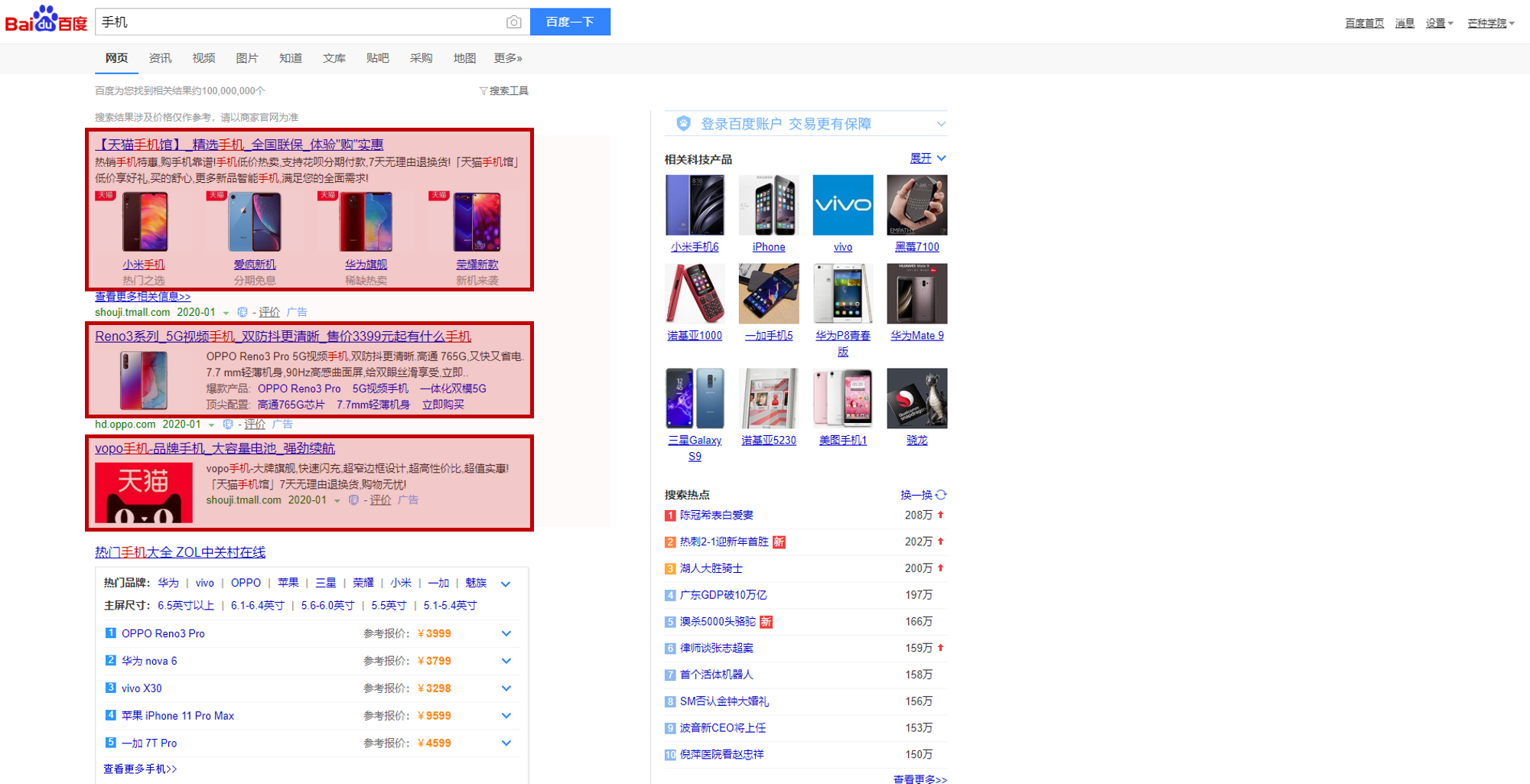Viewport: 1530px width, 784px height.
Task: Switch to the 知道 tab
Action: click(x=291, y=58)
